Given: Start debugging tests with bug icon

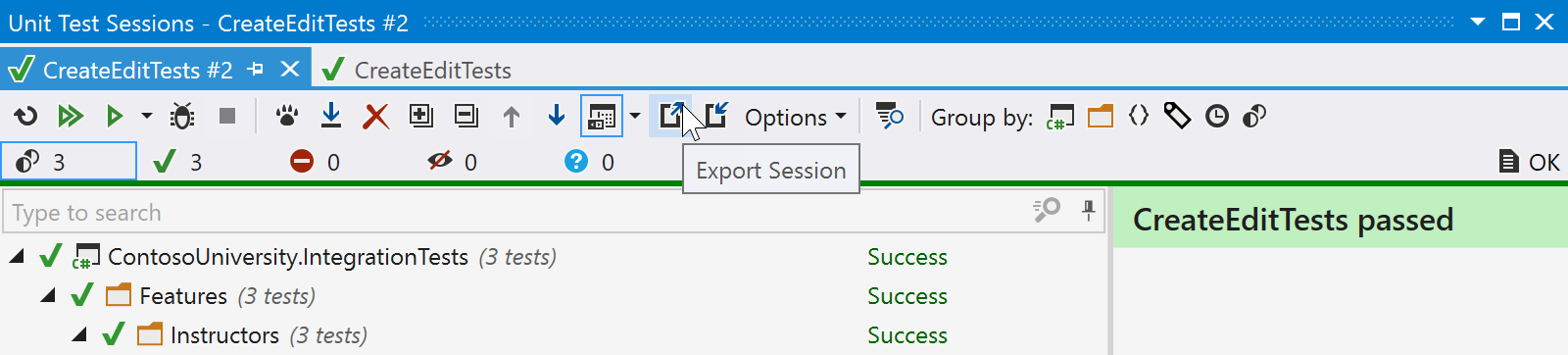Looking at the screenshot, I should click(x=182, y=117).
